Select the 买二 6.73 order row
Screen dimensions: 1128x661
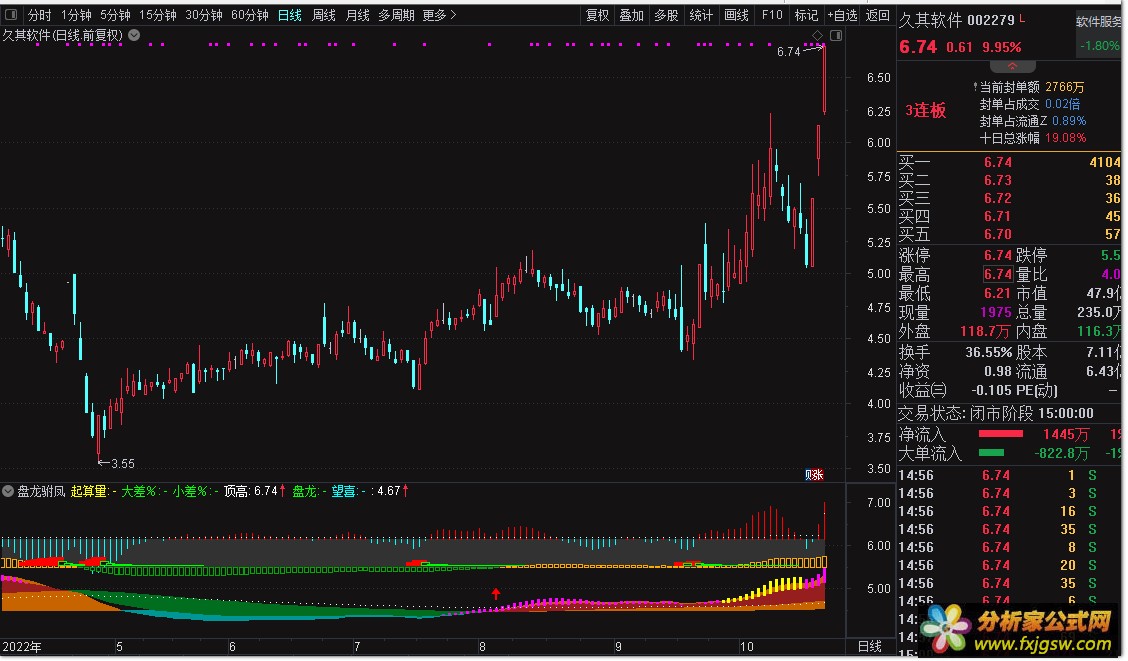pos(1009,181)
